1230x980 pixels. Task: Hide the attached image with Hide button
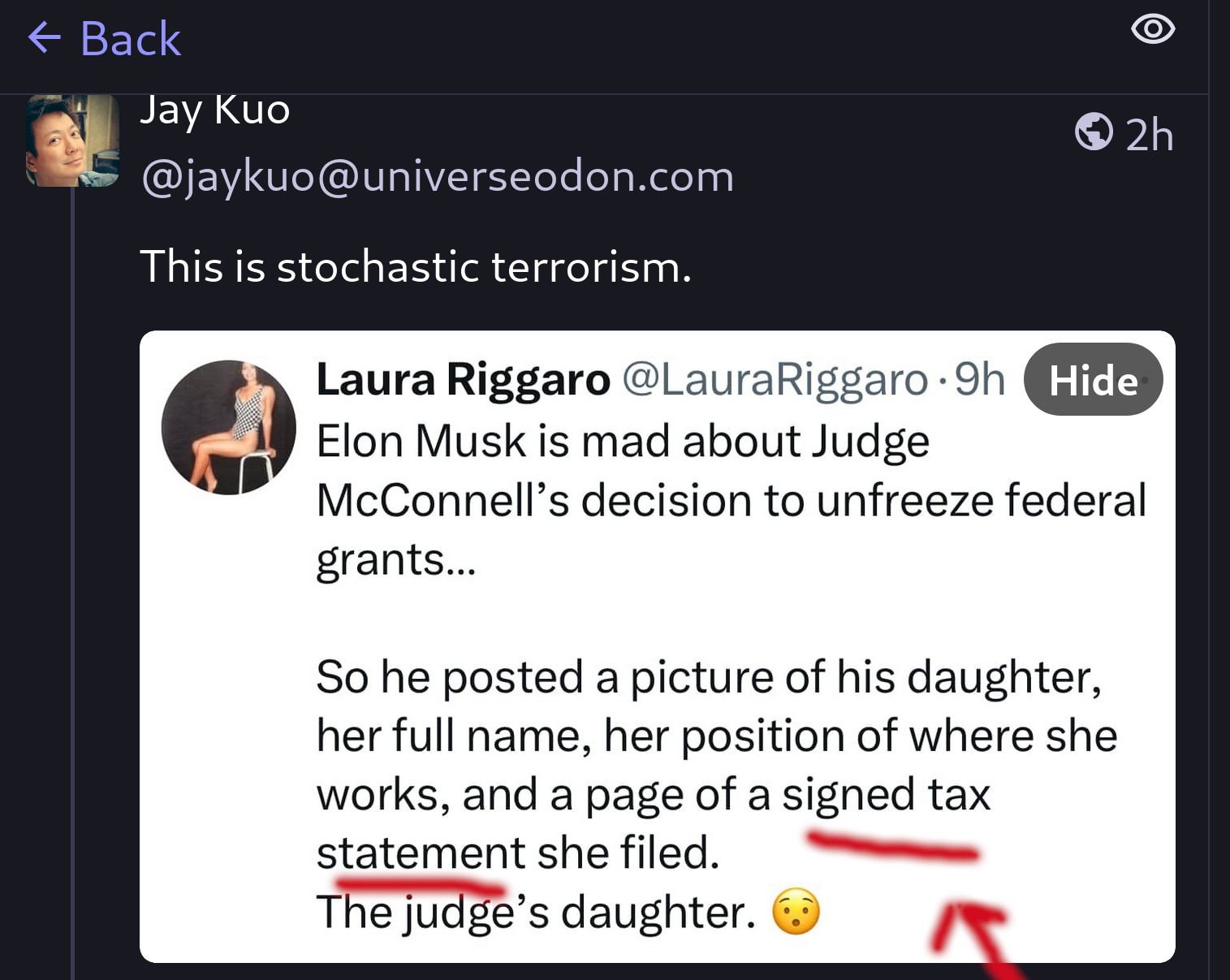point(1093,380)
